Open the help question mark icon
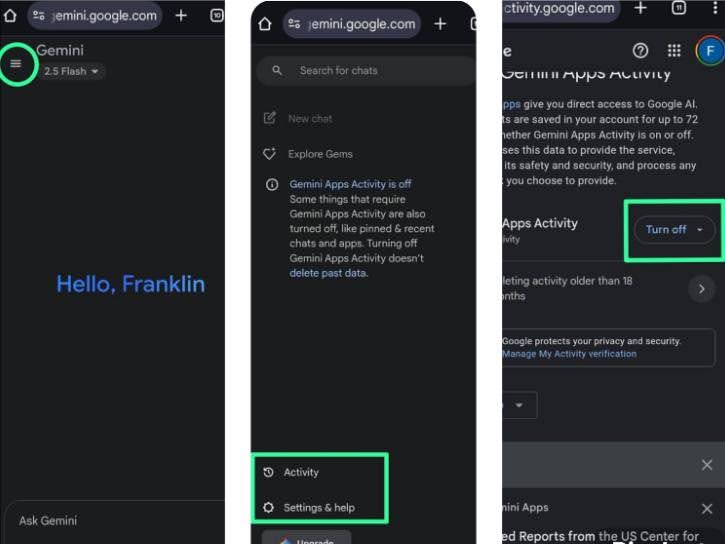The width and height of the screenshot is (725, 544). [x=640, y=50]
